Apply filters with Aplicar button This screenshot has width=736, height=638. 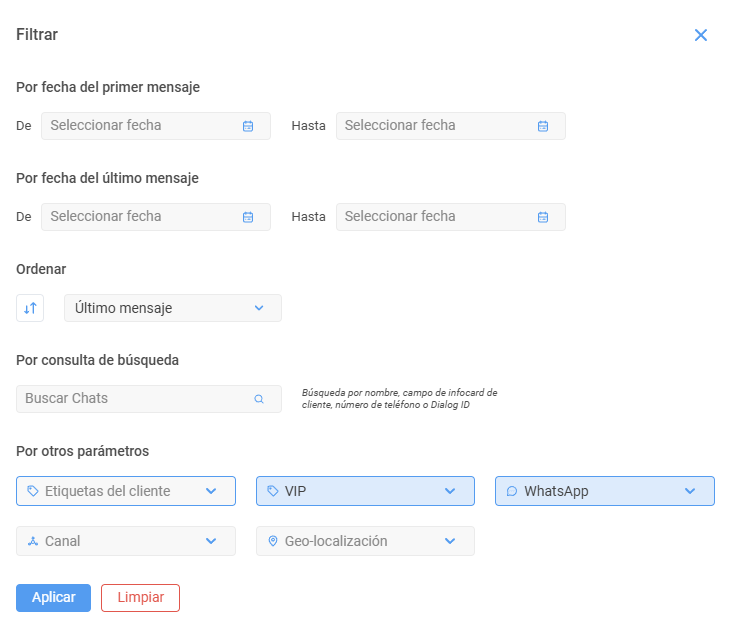[54, 598]
